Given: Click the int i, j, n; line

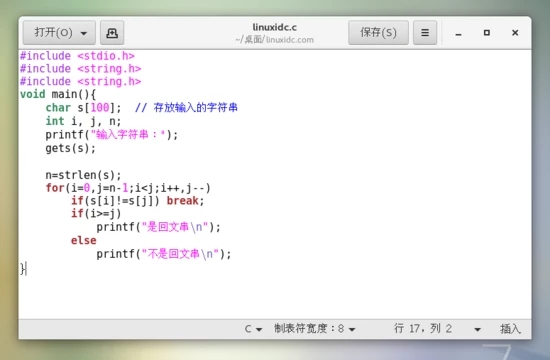Looking at the screenshot, I should [83, 121].
